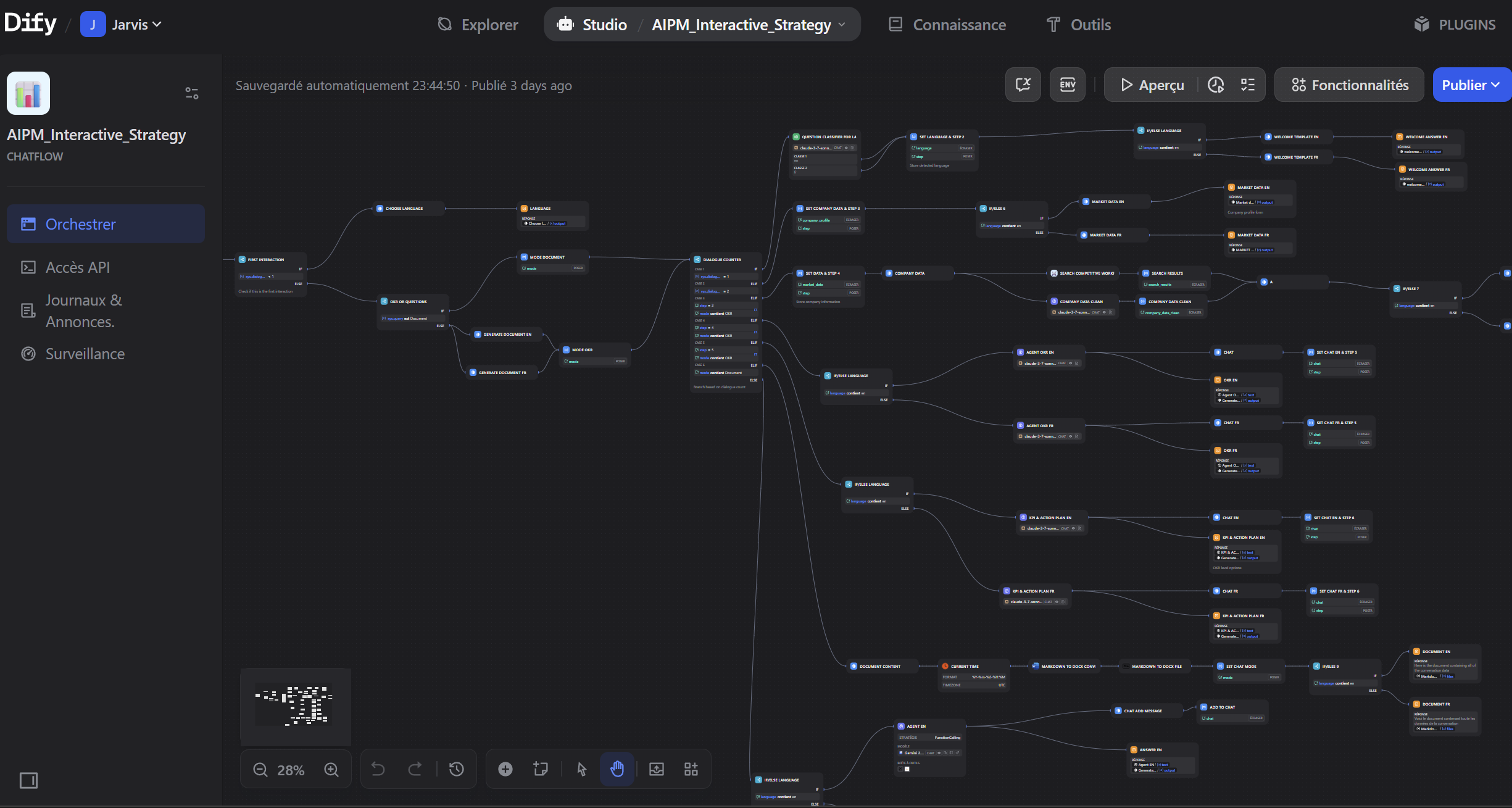Select the MODE OKR node
The height and width of the screenshot is (808, 1512).
(x=595, y=355)
